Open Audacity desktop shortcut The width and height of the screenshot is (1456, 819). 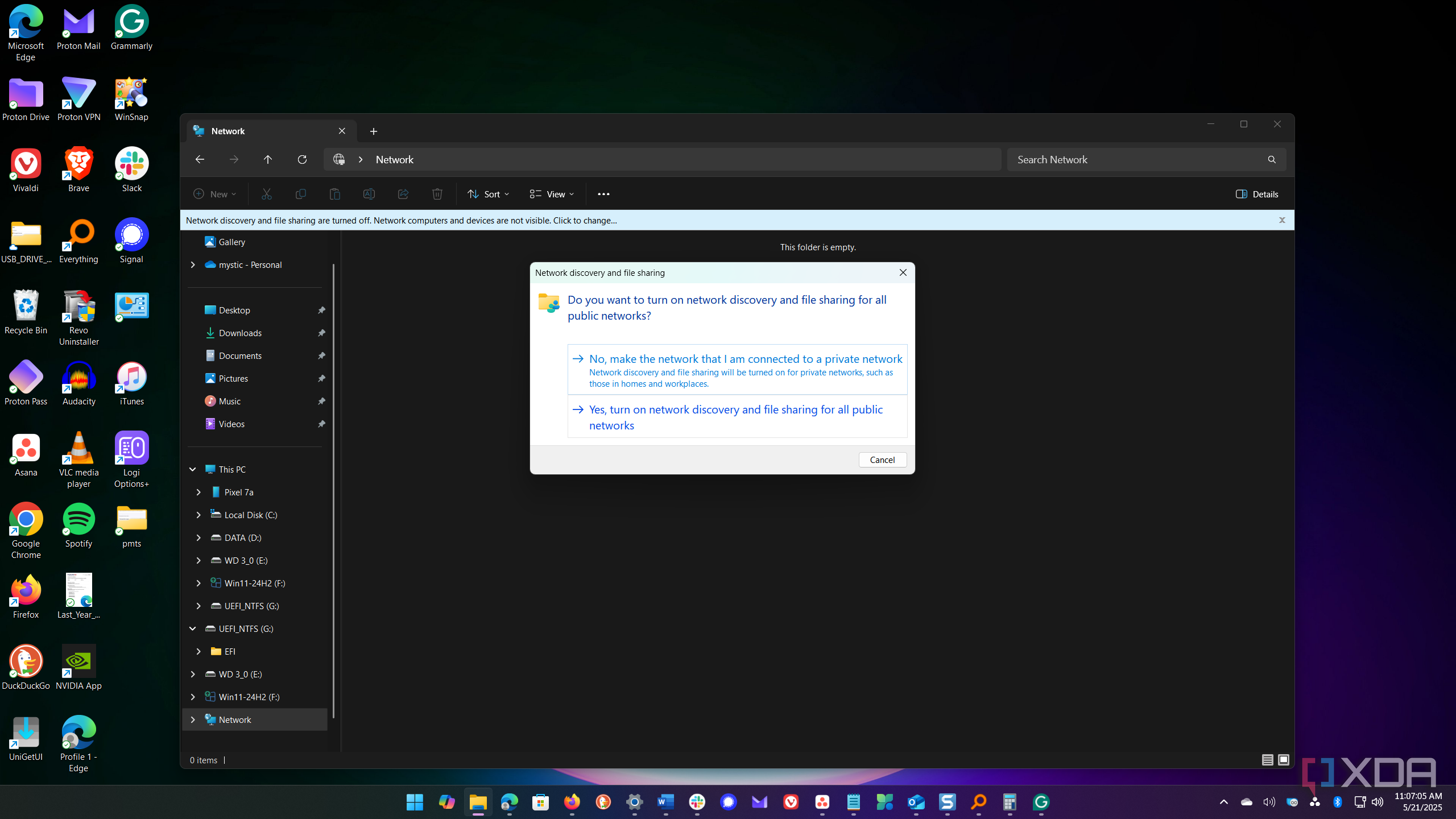click(x=78, y=383)
